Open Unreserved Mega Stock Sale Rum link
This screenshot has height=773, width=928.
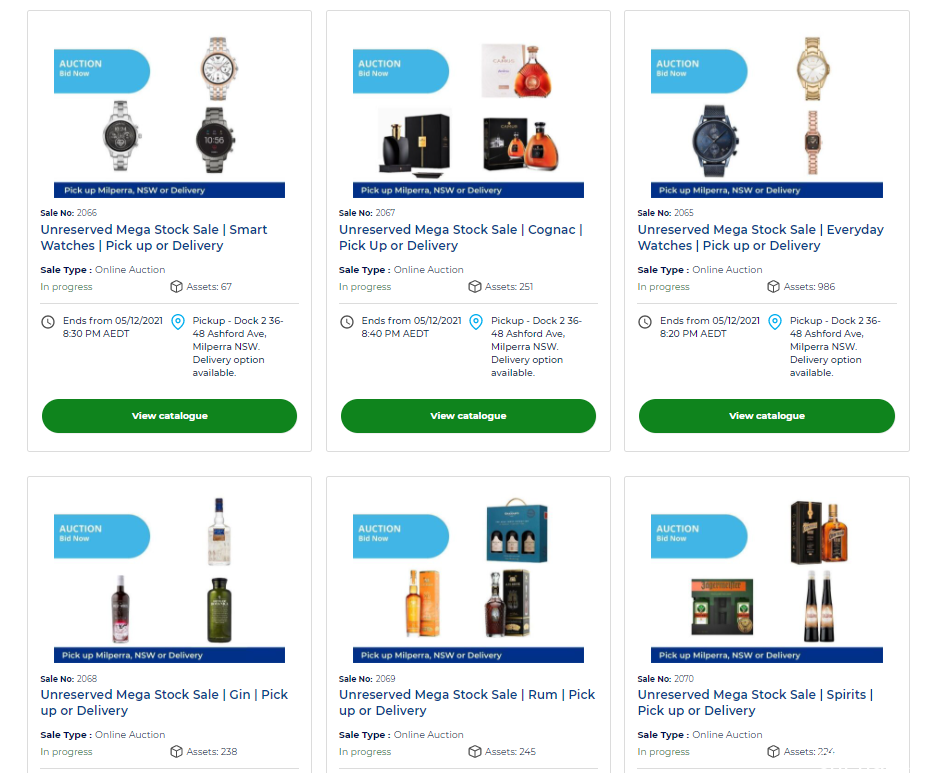pyautogui.click(x=467, y=702)
